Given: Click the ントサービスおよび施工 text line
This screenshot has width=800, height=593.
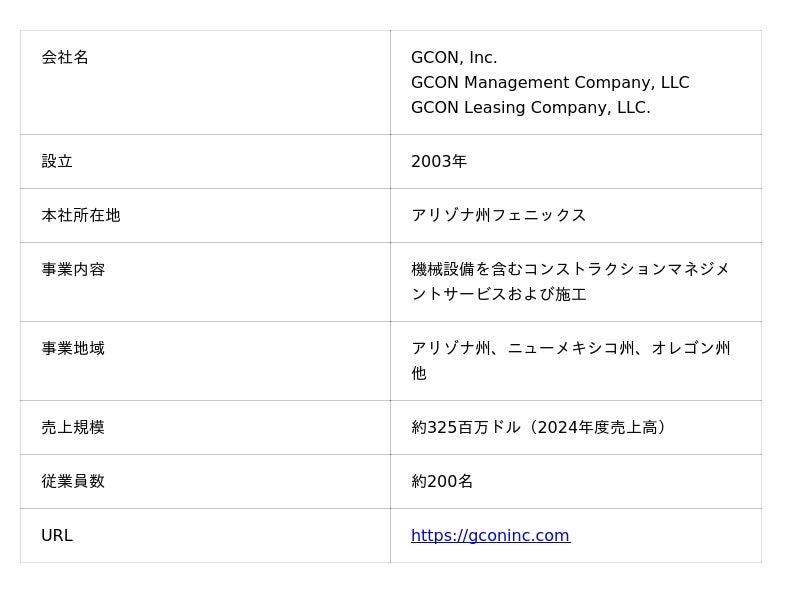Looking at the screenshot, I should tap(498, 295).
